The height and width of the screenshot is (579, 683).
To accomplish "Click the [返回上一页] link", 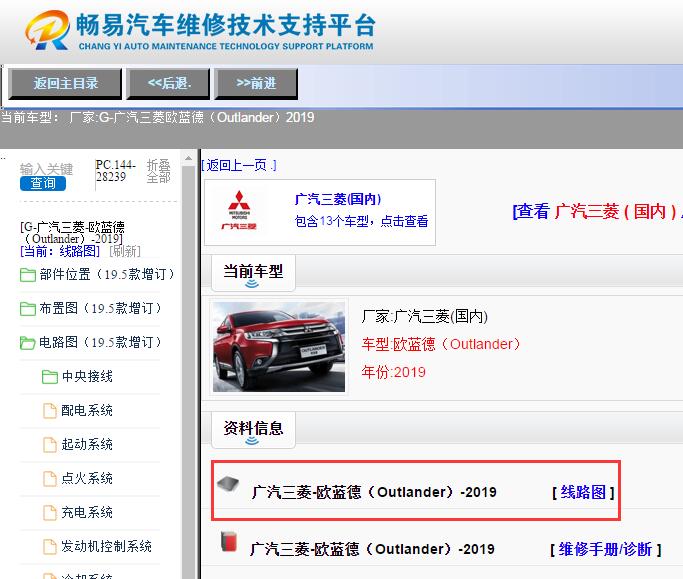I will pyautogui.click(x=239, y=166).
